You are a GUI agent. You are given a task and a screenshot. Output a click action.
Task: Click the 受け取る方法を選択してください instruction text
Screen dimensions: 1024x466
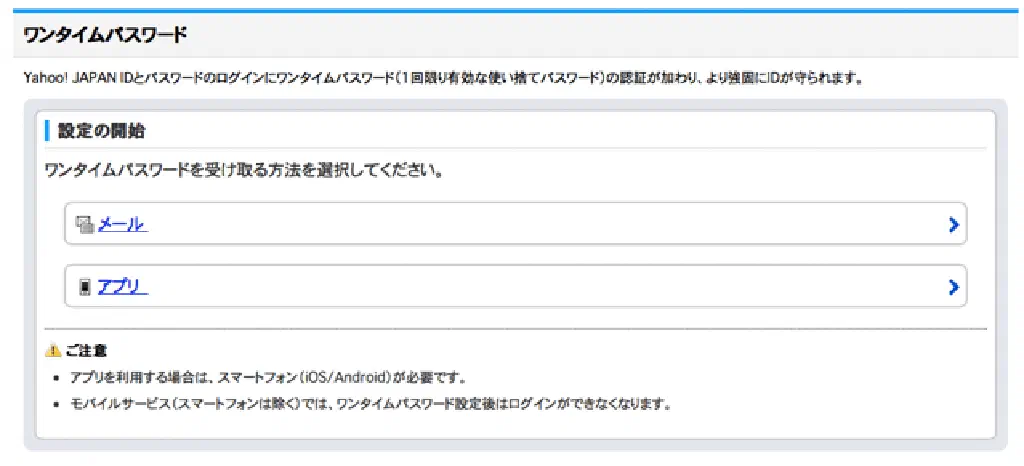click(245, 170)
